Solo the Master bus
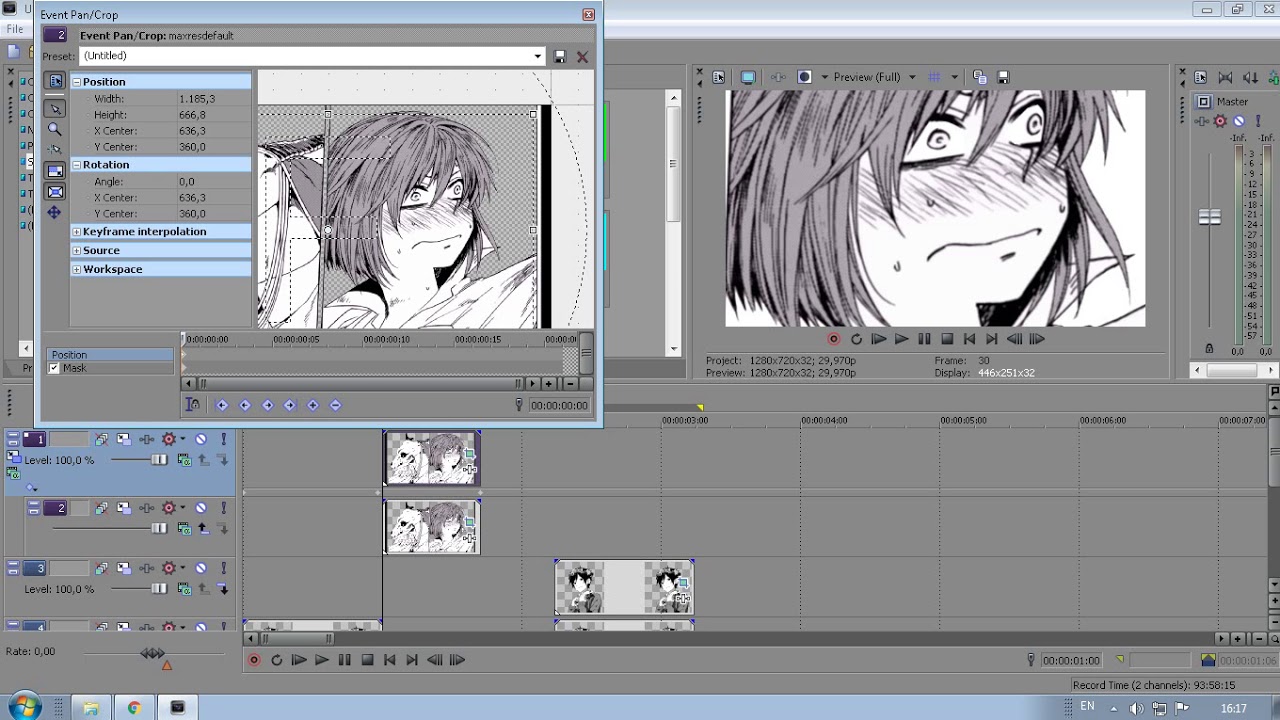 point(1257,121)
